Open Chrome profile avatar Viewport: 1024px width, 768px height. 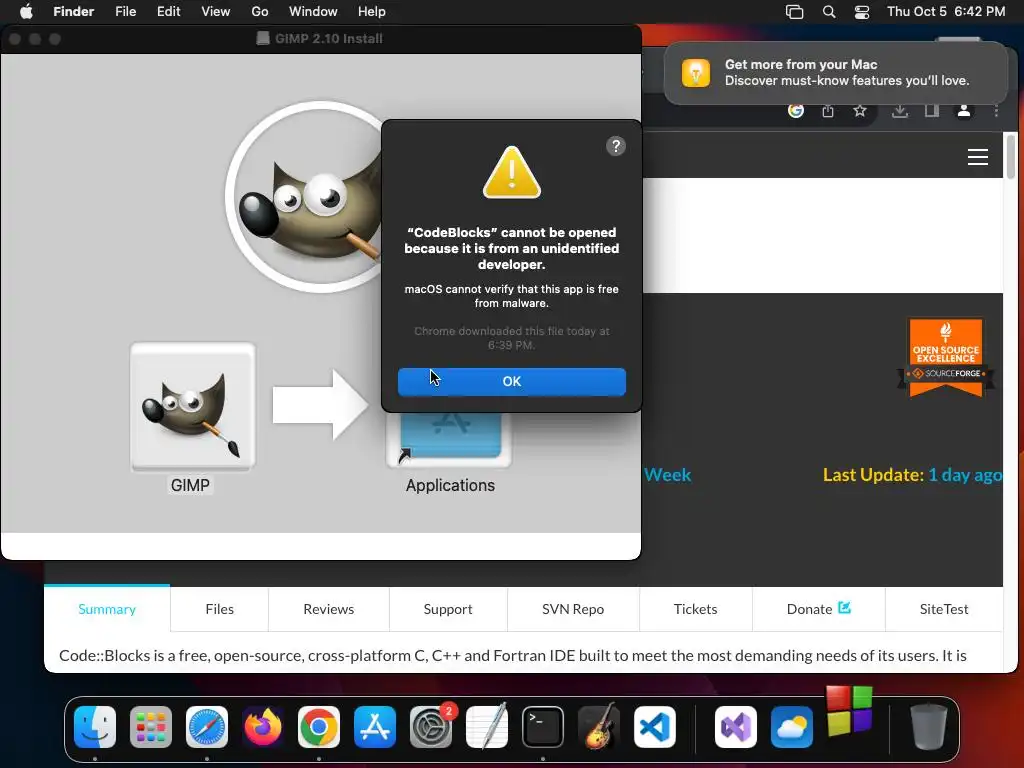click(x=964, y=111)
